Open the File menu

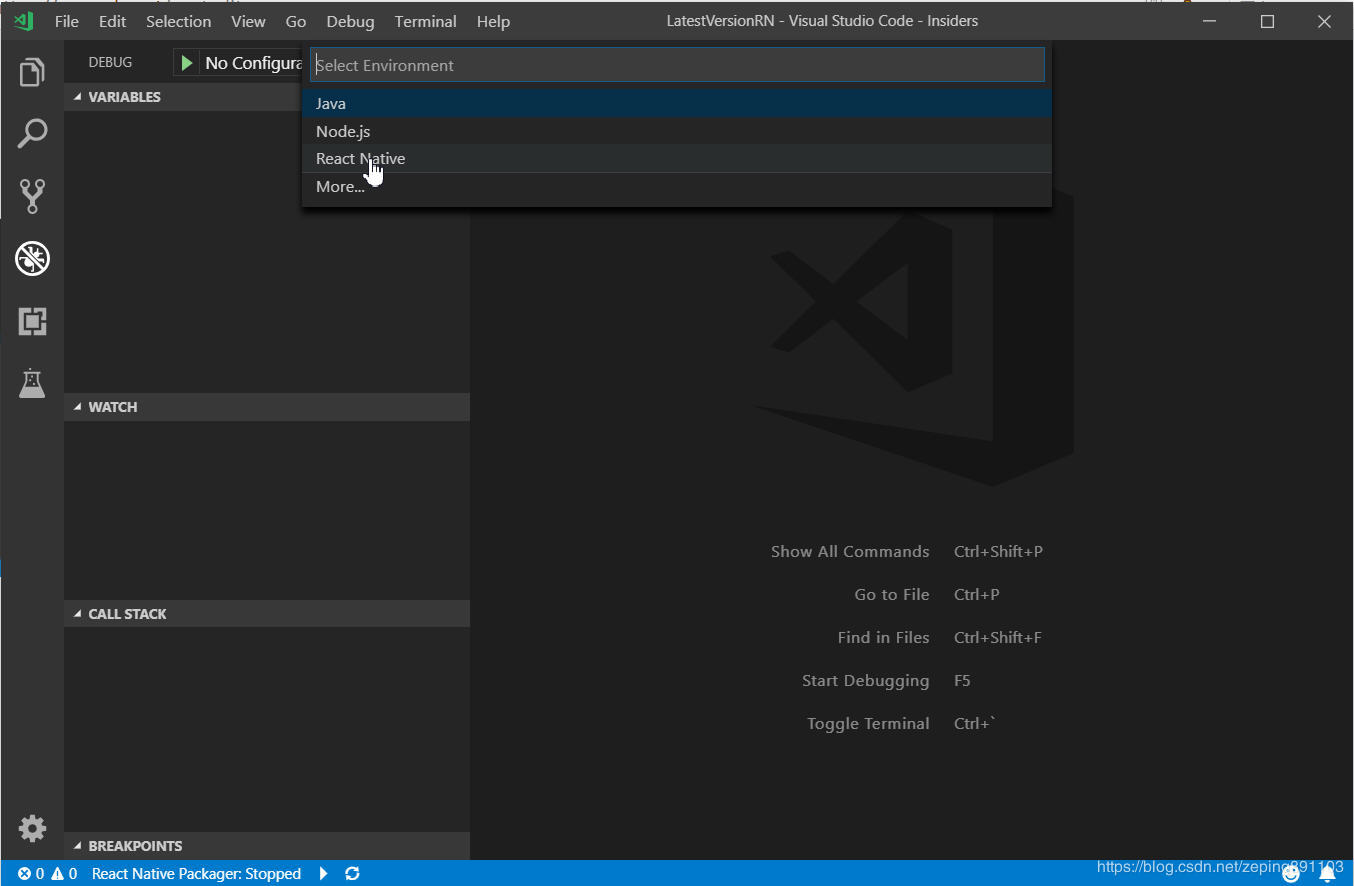click(66, 21)
